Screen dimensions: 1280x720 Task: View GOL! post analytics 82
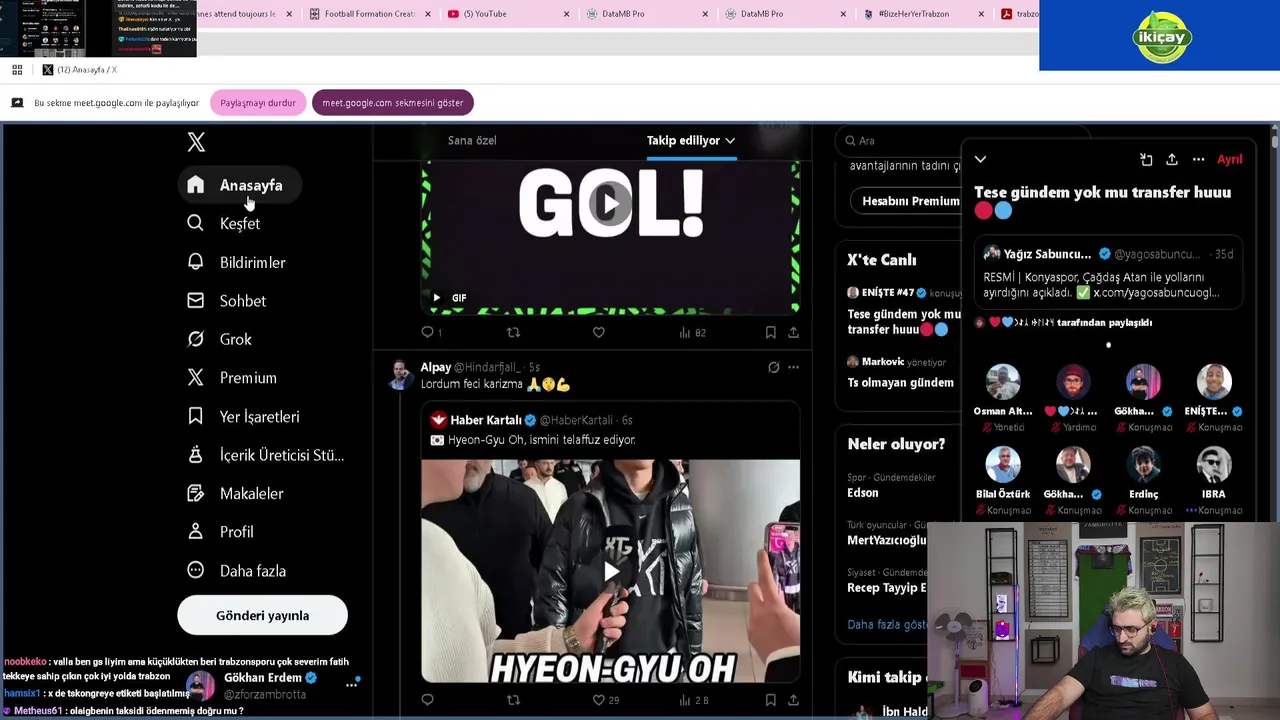tap(692, 332)
